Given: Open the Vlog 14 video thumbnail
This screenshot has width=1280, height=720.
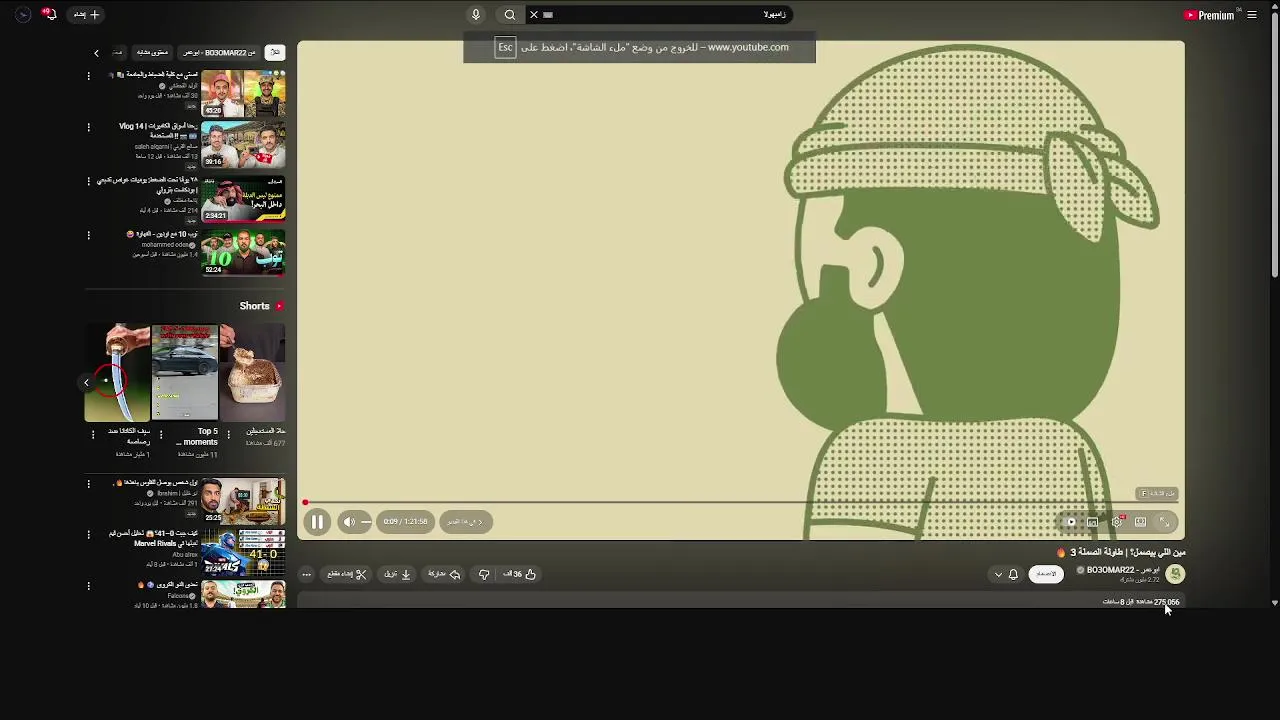Looking at the screenshot, I should tap(243, 146).
